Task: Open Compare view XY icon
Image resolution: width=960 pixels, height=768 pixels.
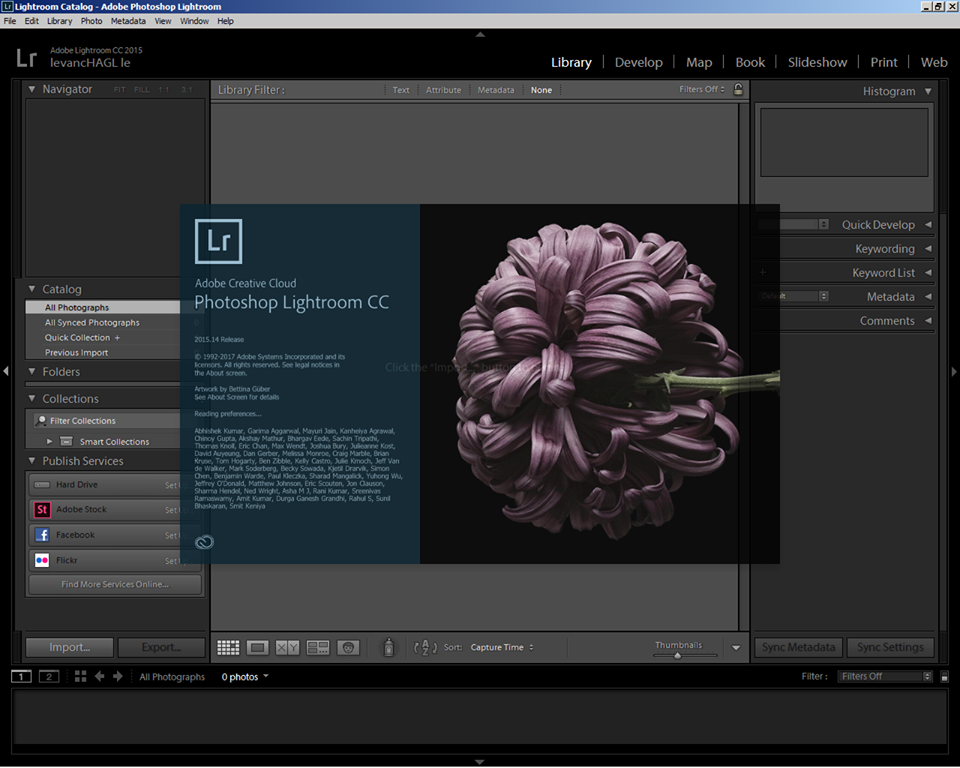Action: pyautogui.click(x=287, y=647)
